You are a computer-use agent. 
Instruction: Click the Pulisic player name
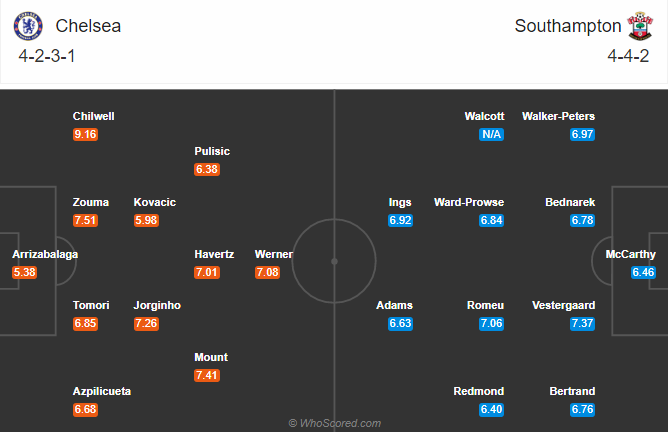click(x=212, y=151)
